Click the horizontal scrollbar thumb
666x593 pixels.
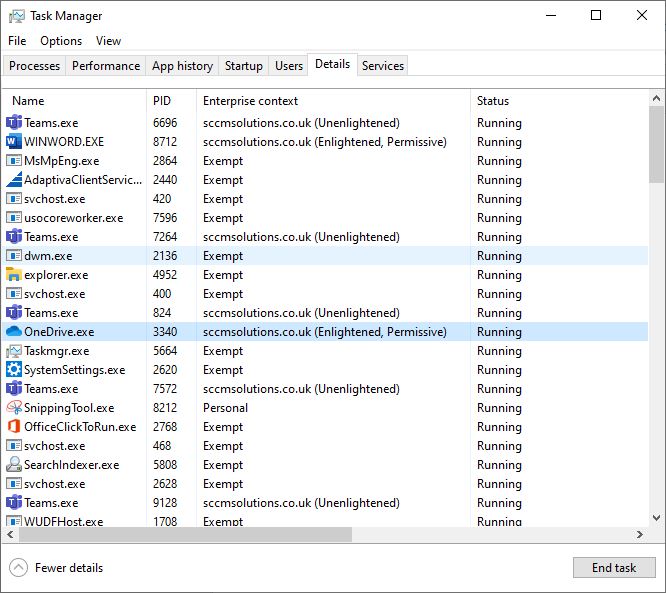coord(180,535)
